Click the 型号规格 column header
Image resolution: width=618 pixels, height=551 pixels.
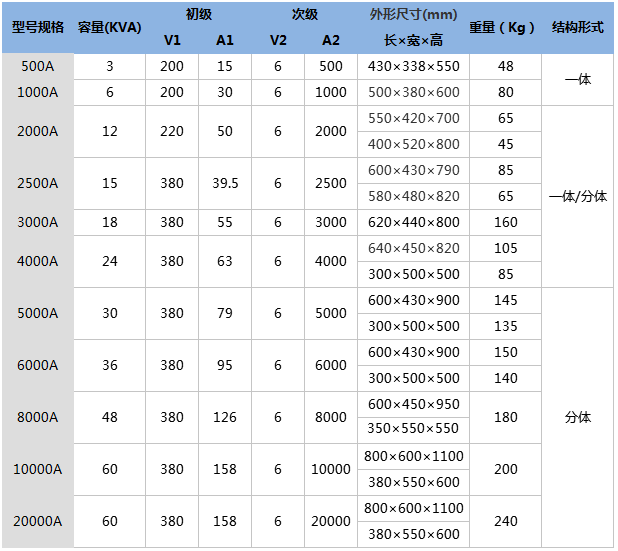tap(38, 27)
